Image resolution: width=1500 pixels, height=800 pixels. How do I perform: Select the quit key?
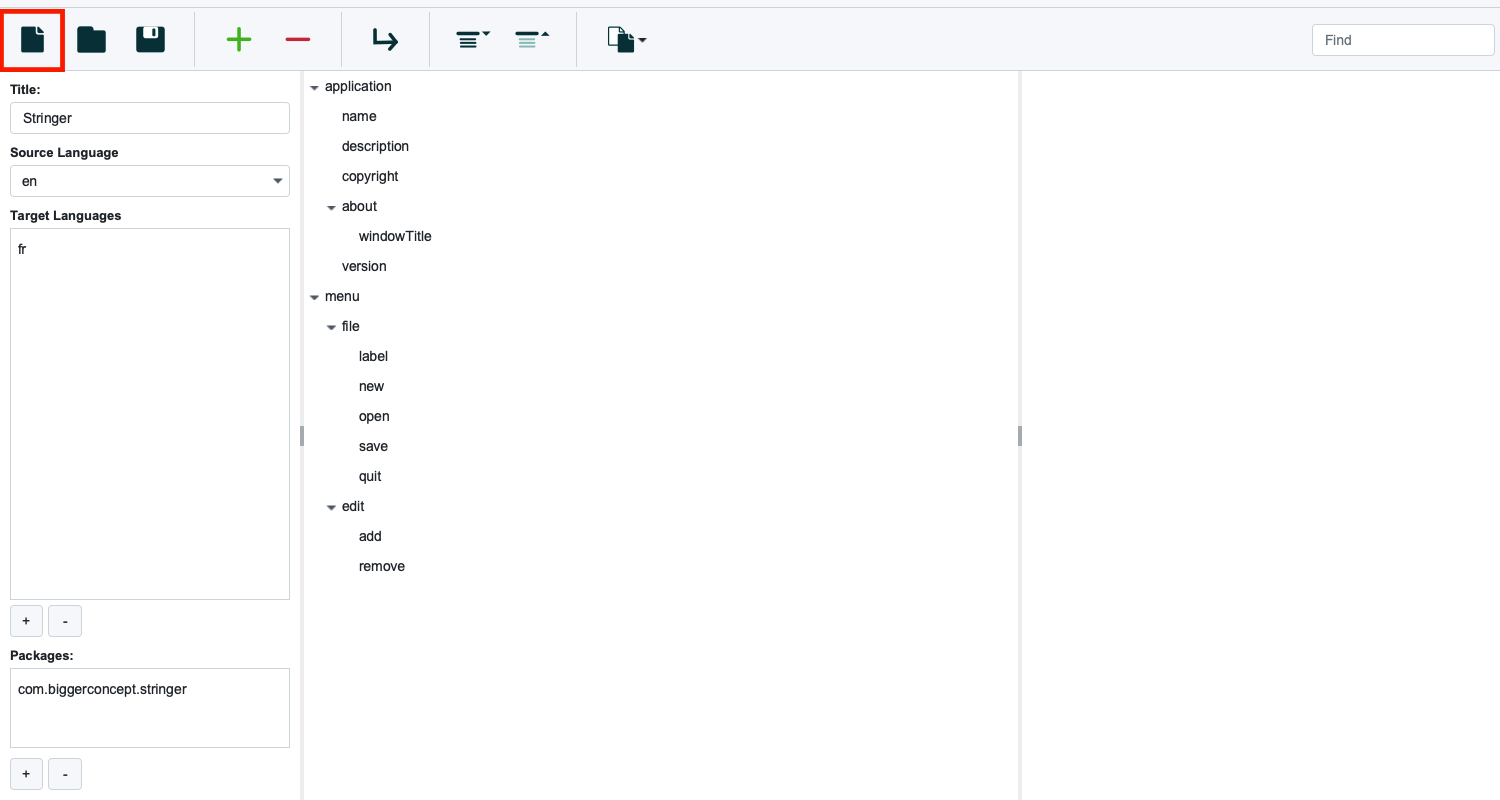pyautogui.click(x=370, y=476)
